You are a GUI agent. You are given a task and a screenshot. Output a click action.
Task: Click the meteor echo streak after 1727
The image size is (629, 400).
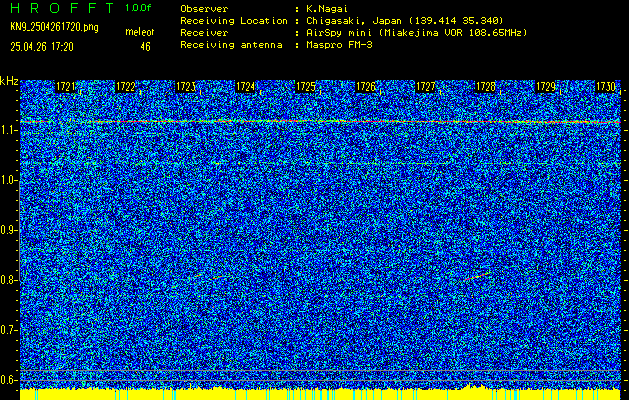click(477, 276)
